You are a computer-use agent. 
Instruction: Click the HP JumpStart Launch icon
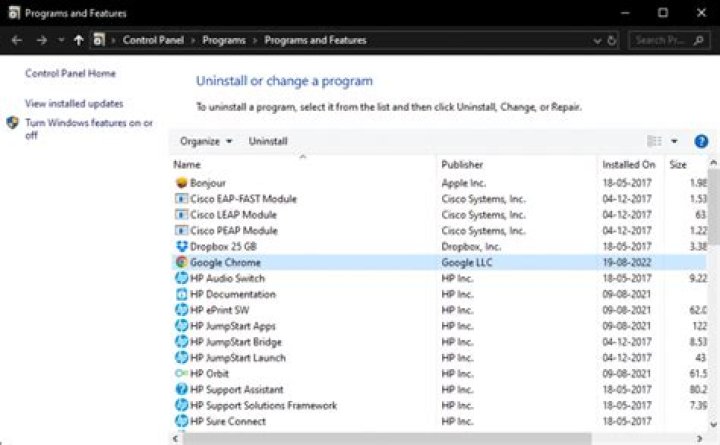tap(181, 358)
